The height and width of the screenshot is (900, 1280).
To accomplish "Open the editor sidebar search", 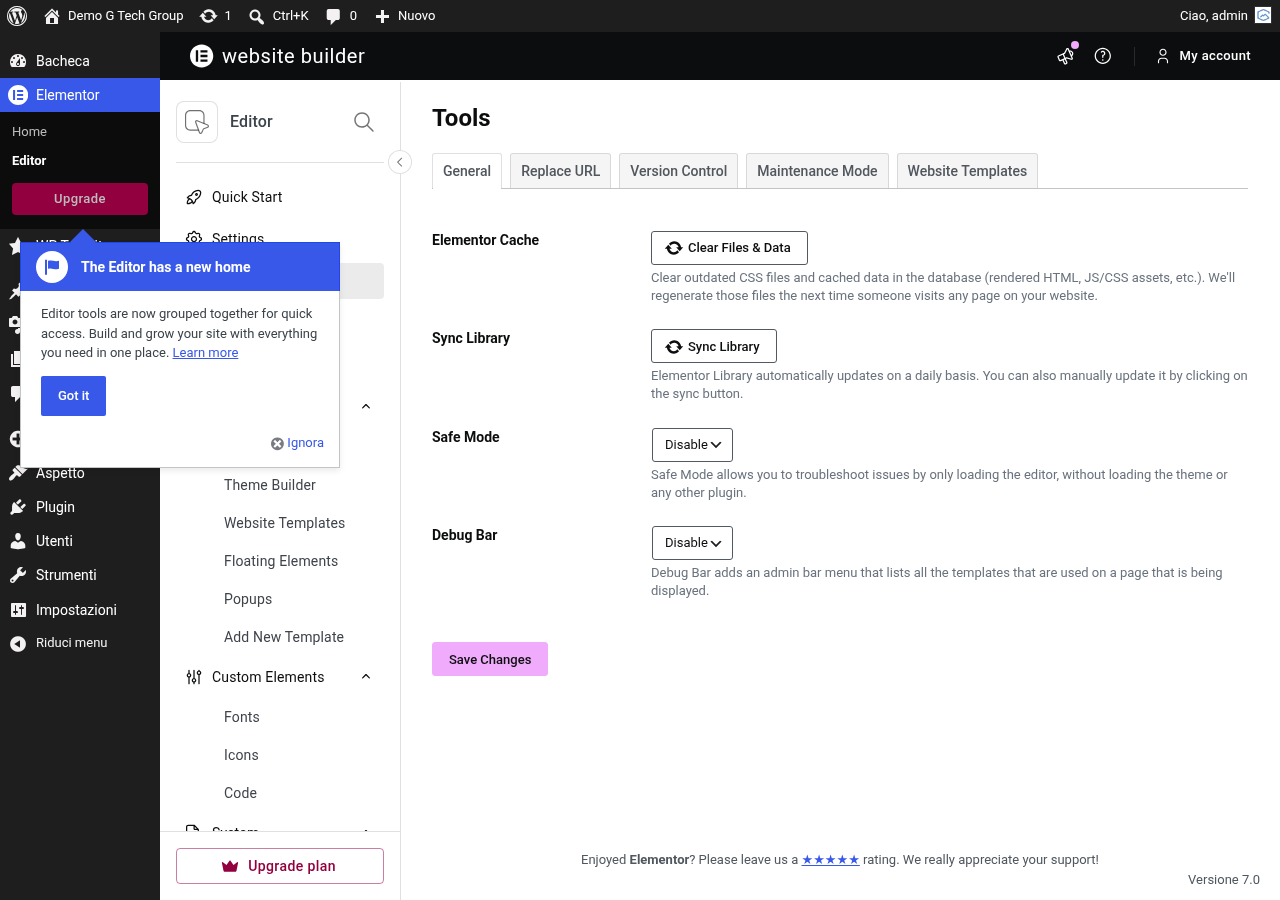I will point(364,122).
